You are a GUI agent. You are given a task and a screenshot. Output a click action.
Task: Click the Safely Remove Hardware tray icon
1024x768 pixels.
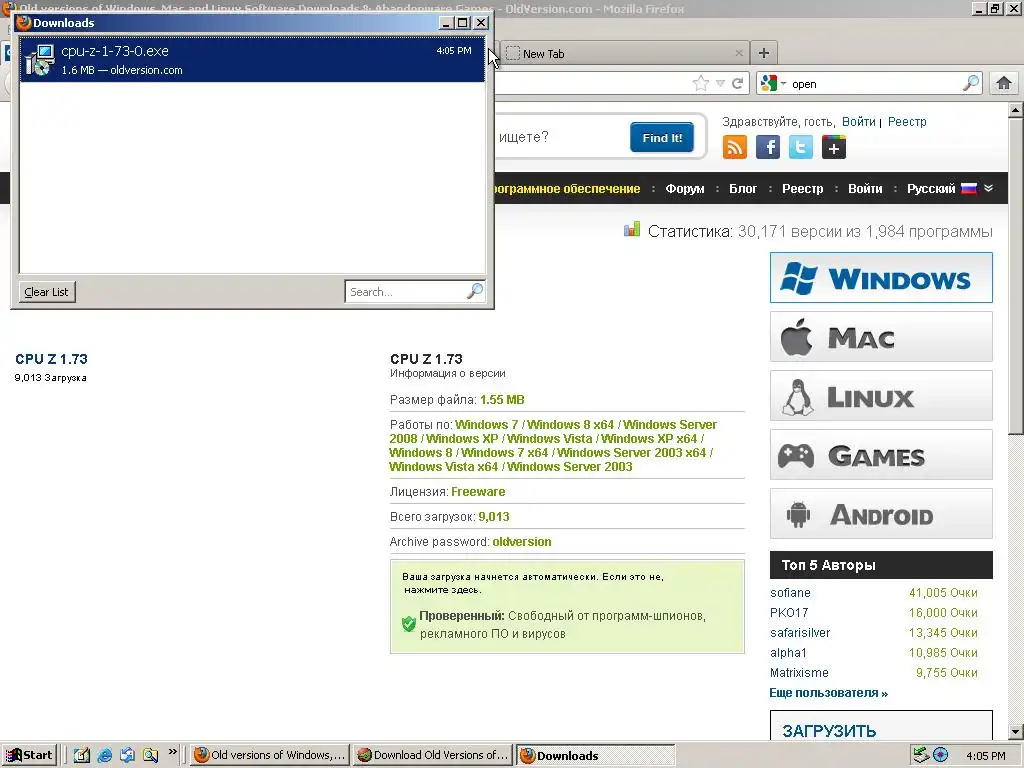point(921,756)
